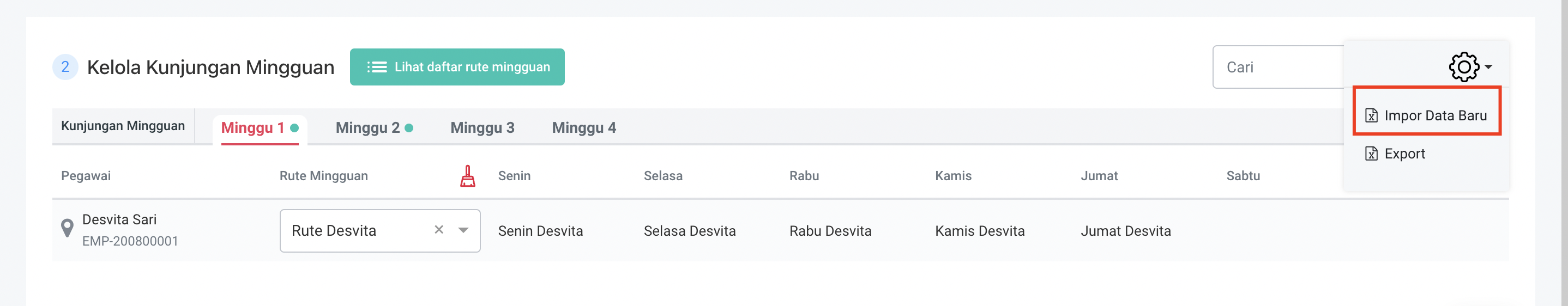Open the caret next to the gear icon
Image resolution: width=1568 pixels, height=306 pixels.
click(1488, 67)
